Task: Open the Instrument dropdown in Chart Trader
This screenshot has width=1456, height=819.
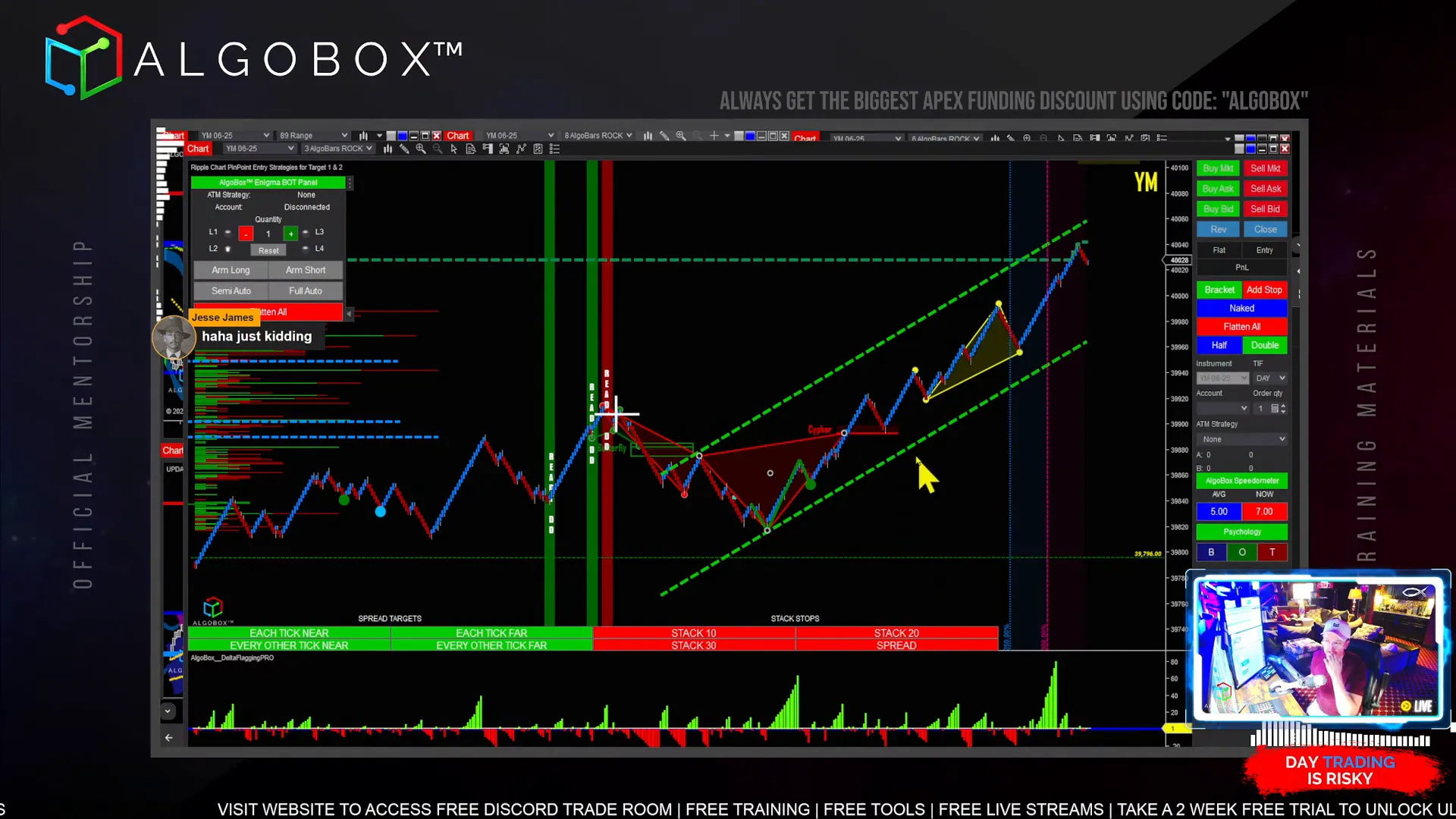Action: (x=1222, y=378)
